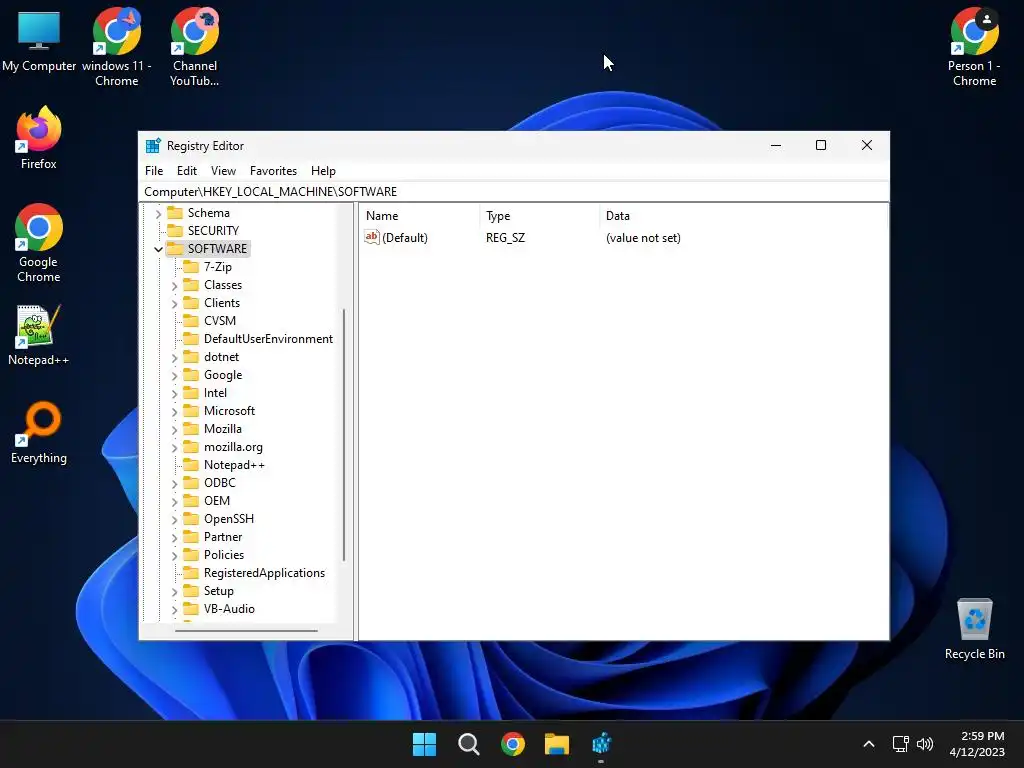Expand the Intel key
This screenshot has width=1024, height=768.
click(x=174, y=393)
